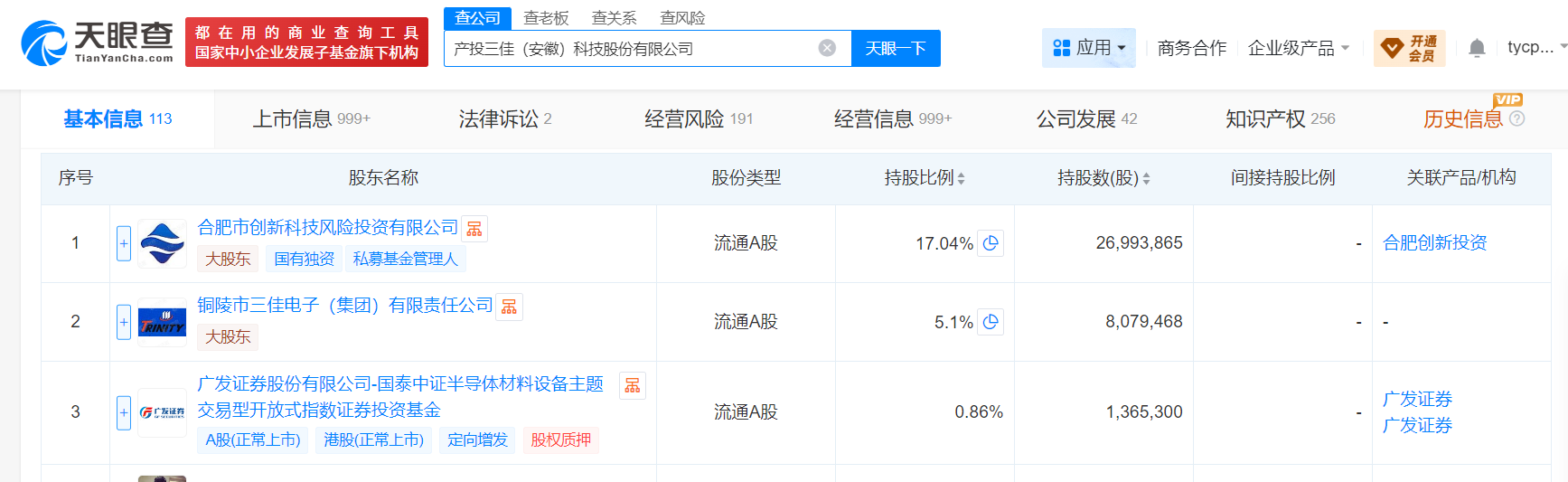Viewport: 1568px width, 482px height.
Task: Click the 合肥创新投资 company logo thumbnail
Action: [163, 243]
